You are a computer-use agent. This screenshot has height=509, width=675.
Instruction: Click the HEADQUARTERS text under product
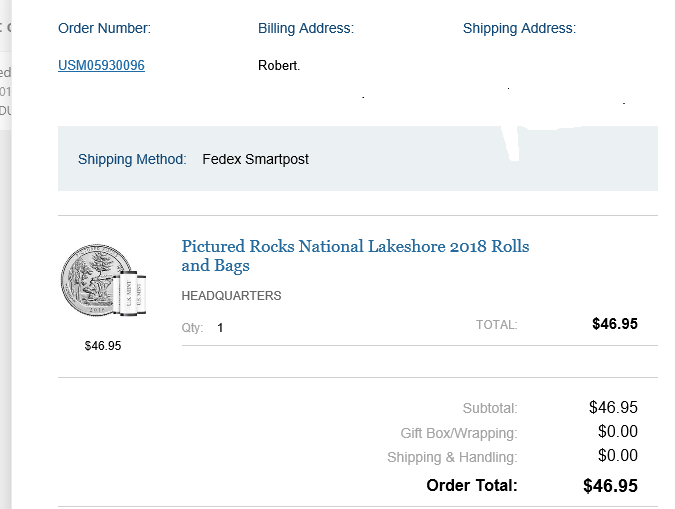coord(231,296)
